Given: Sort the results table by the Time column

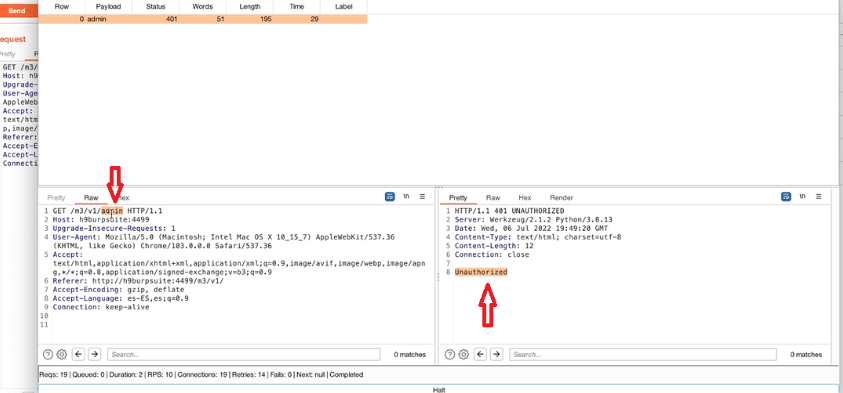Looking at the screenshot, I should pyautogui.click(x=297, y=7).
